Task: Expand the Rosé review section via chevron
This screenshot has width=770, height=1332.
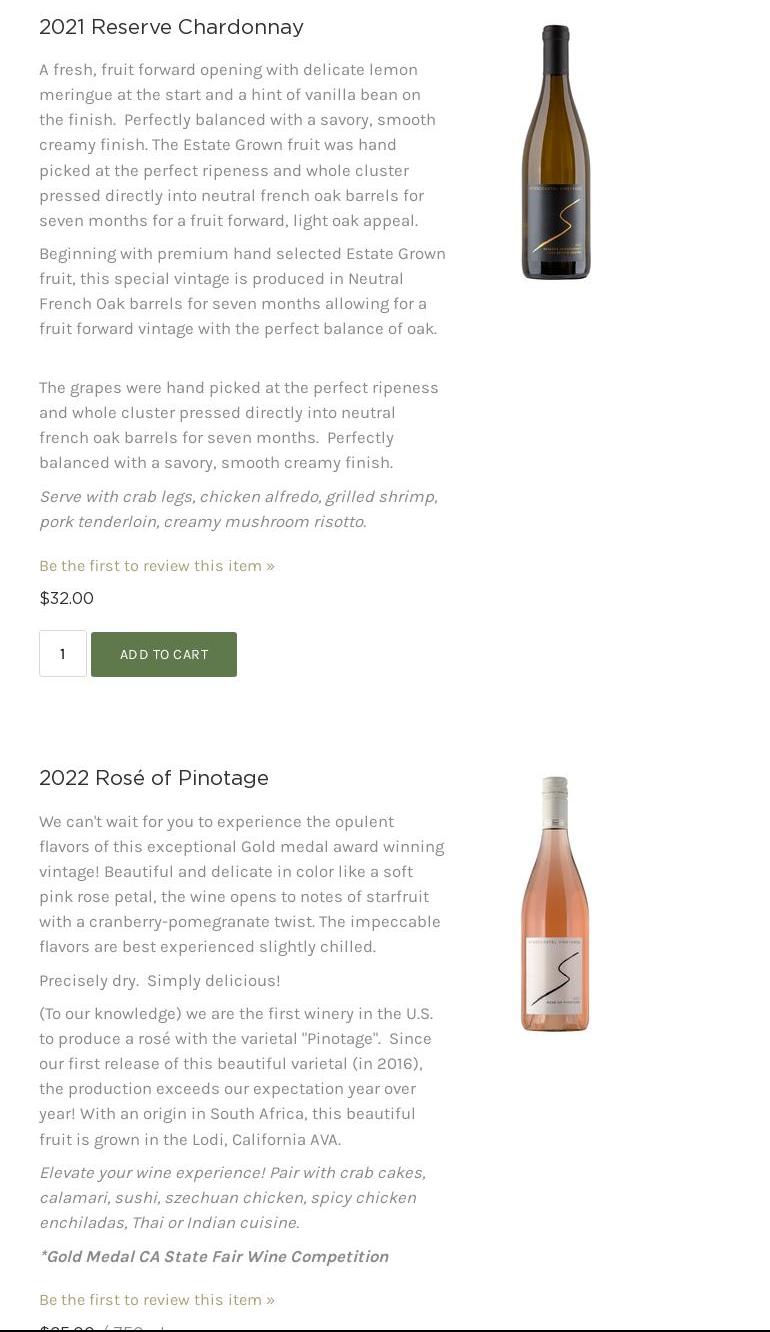Action: click(268, 1299)
